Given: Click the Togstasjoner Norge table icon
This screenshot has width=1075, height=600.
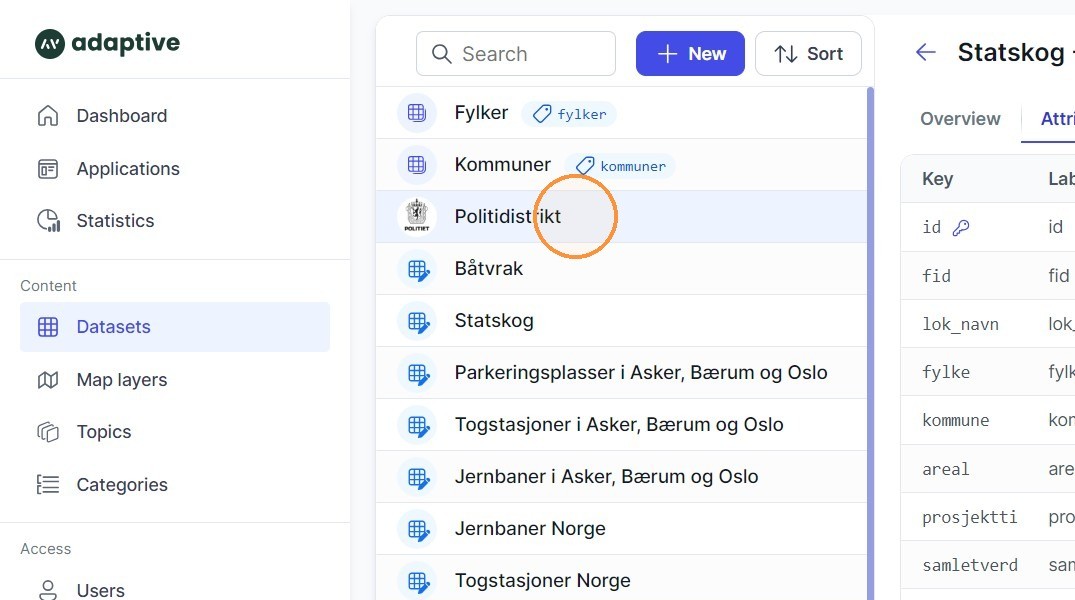Looking at the screenshot, I should [417, 581].
